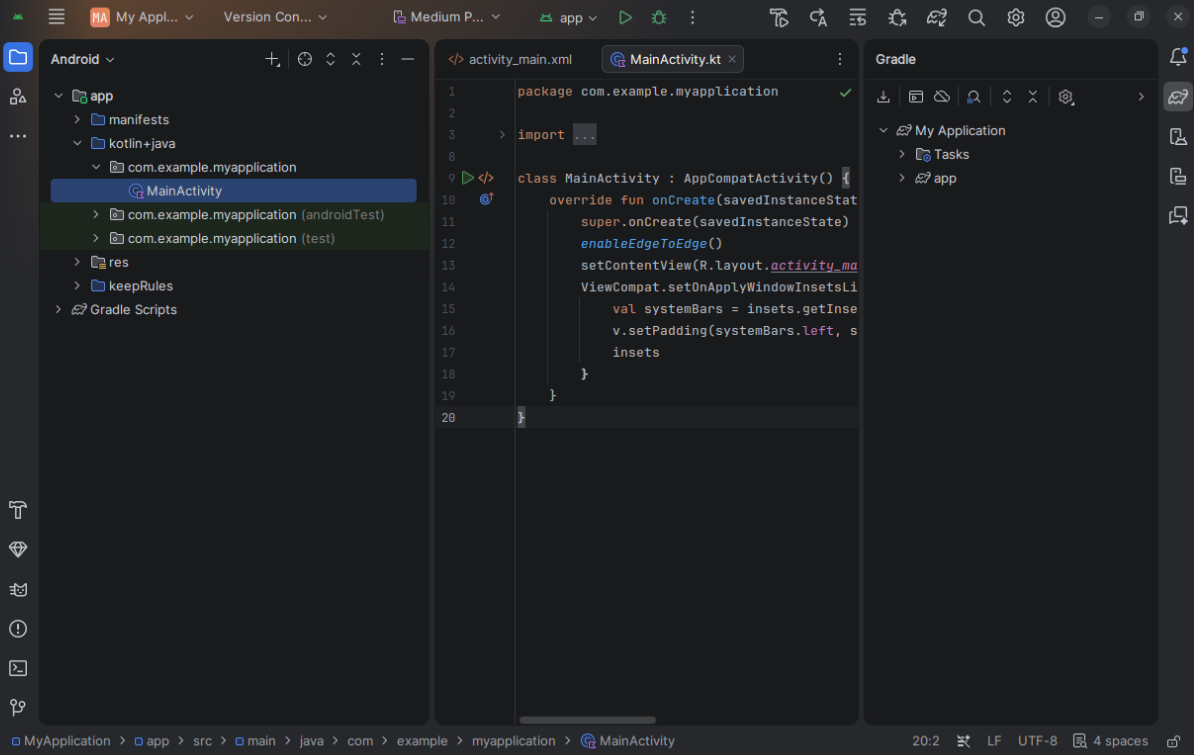Open the Project tool window
This screenshot has height=755, width=1194.
tap(18, 58)
